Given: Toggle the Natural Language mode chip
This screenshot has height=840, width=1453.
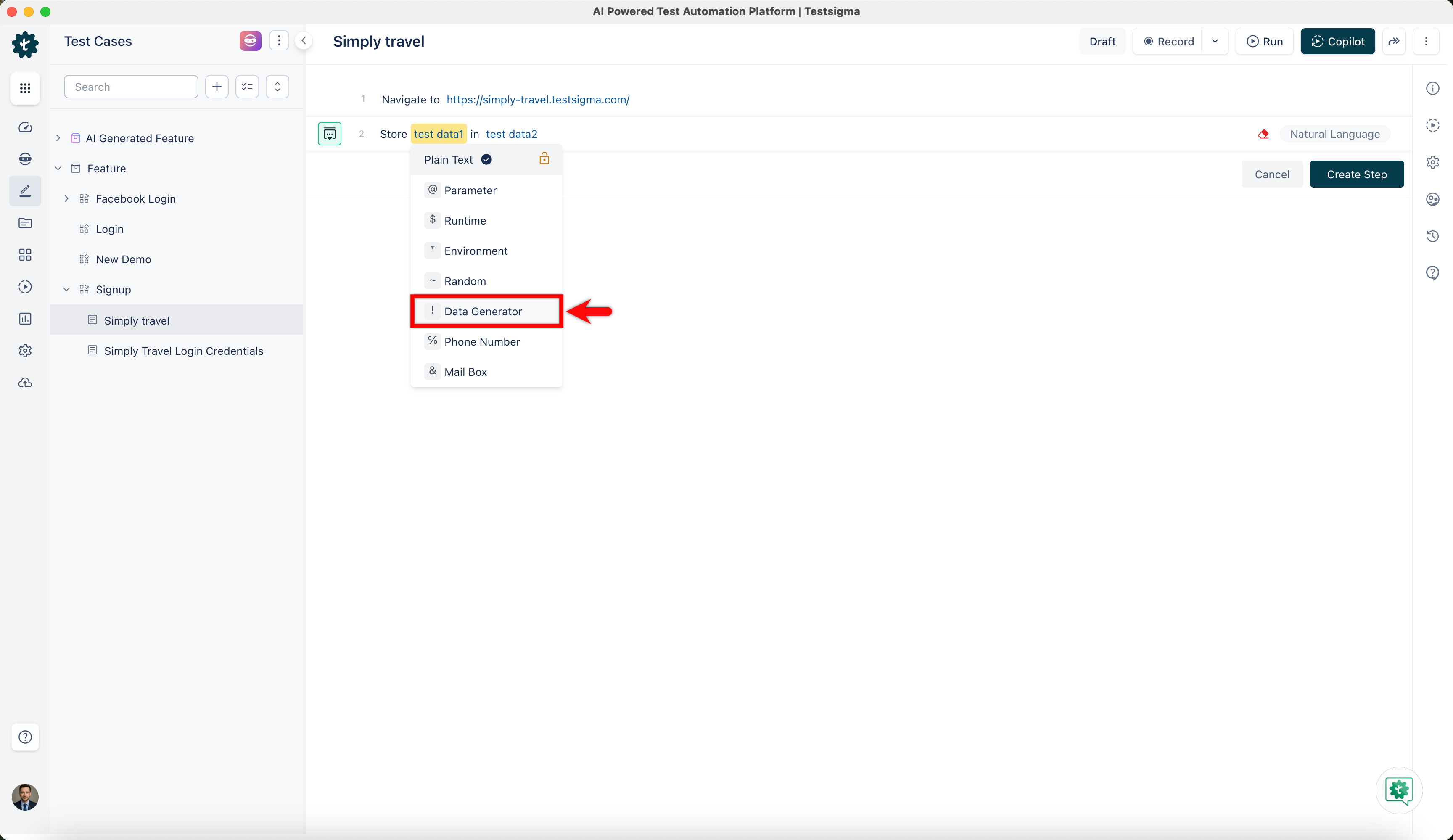Looking at the screenshot, I should click(x=1335, y=135).
